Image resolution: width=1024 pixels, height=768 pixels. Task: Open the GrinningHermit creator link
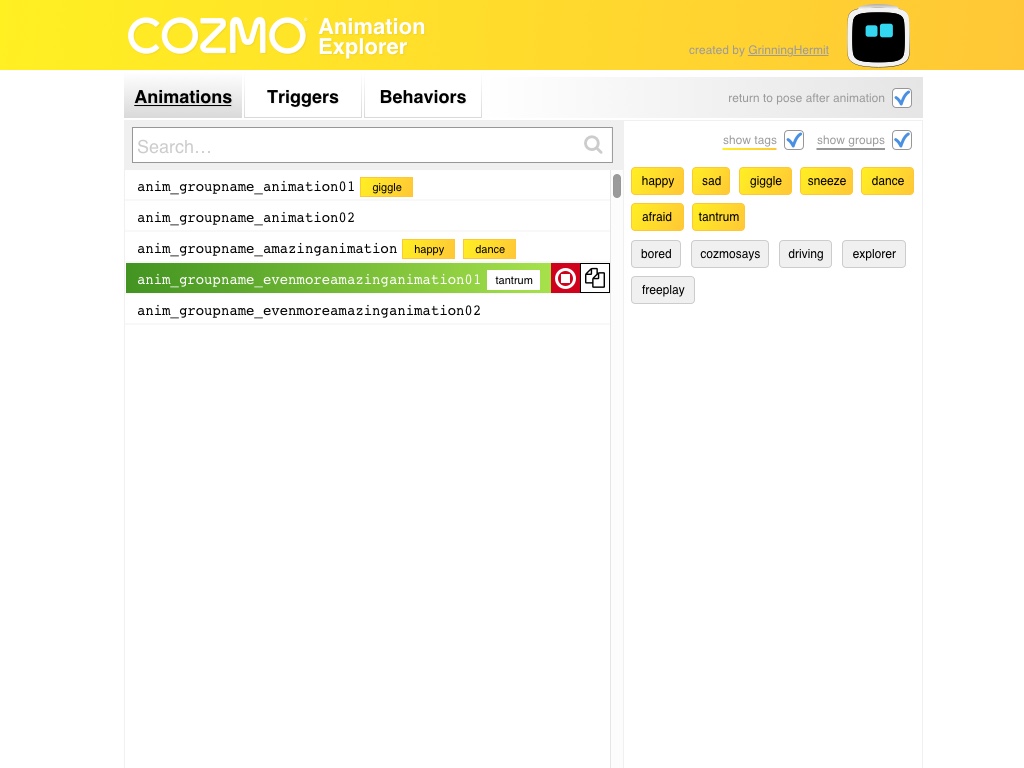click(788, 50)
